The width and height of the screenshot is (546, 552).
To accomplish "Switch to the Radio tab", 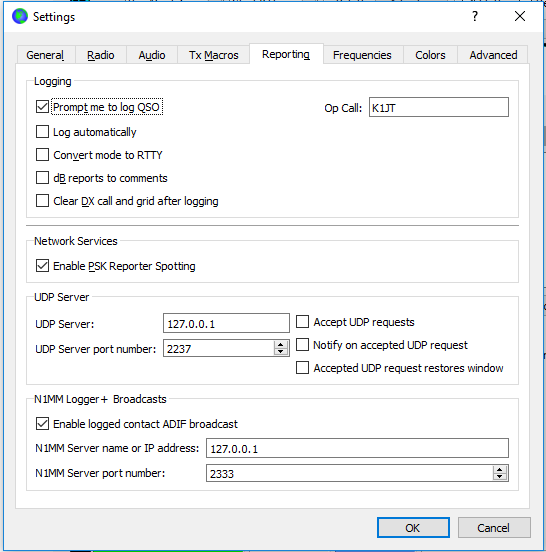I will click(101, 55).
